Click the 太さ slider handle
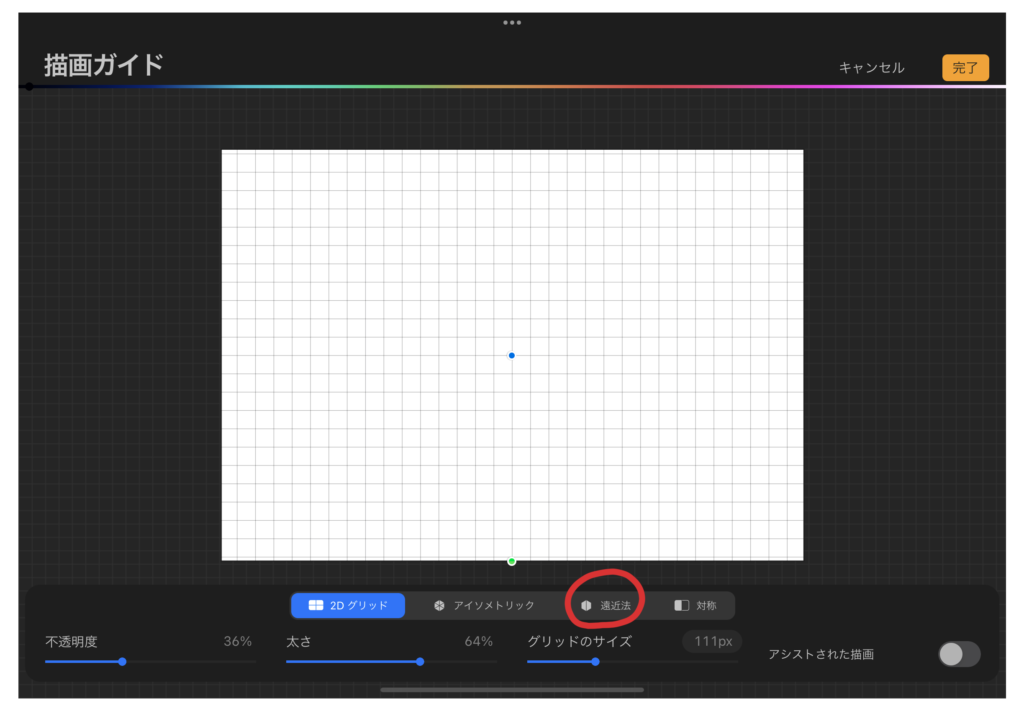The height and width of the screenshot is (711, 1024). [x=420, y=661]
